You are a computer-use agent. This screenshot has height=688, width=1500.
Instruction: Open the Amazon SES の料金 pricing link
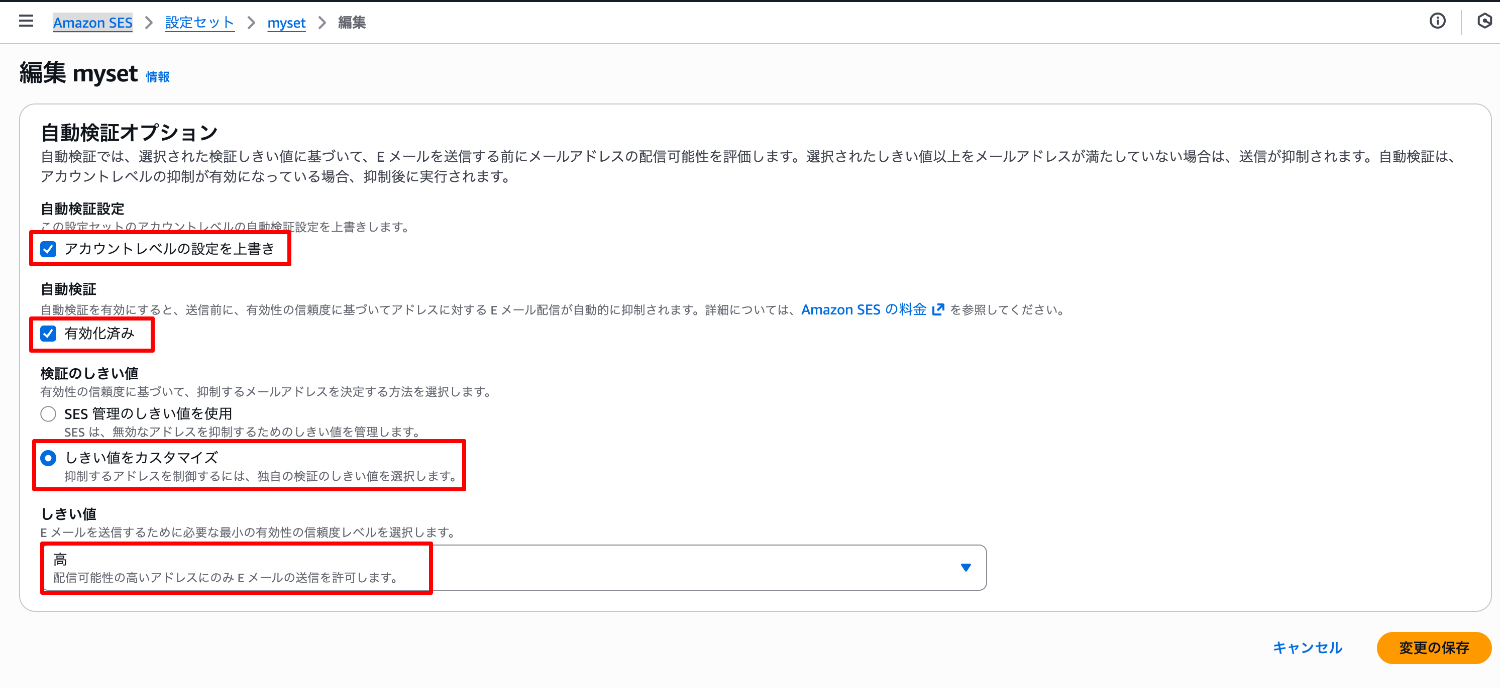click(862, 309)
